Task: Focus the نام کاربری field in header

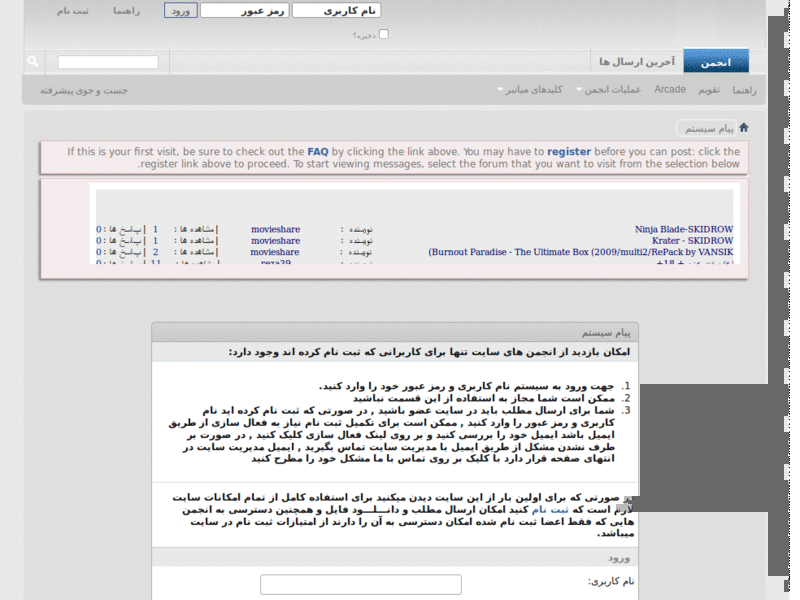Action: (336, 11)
